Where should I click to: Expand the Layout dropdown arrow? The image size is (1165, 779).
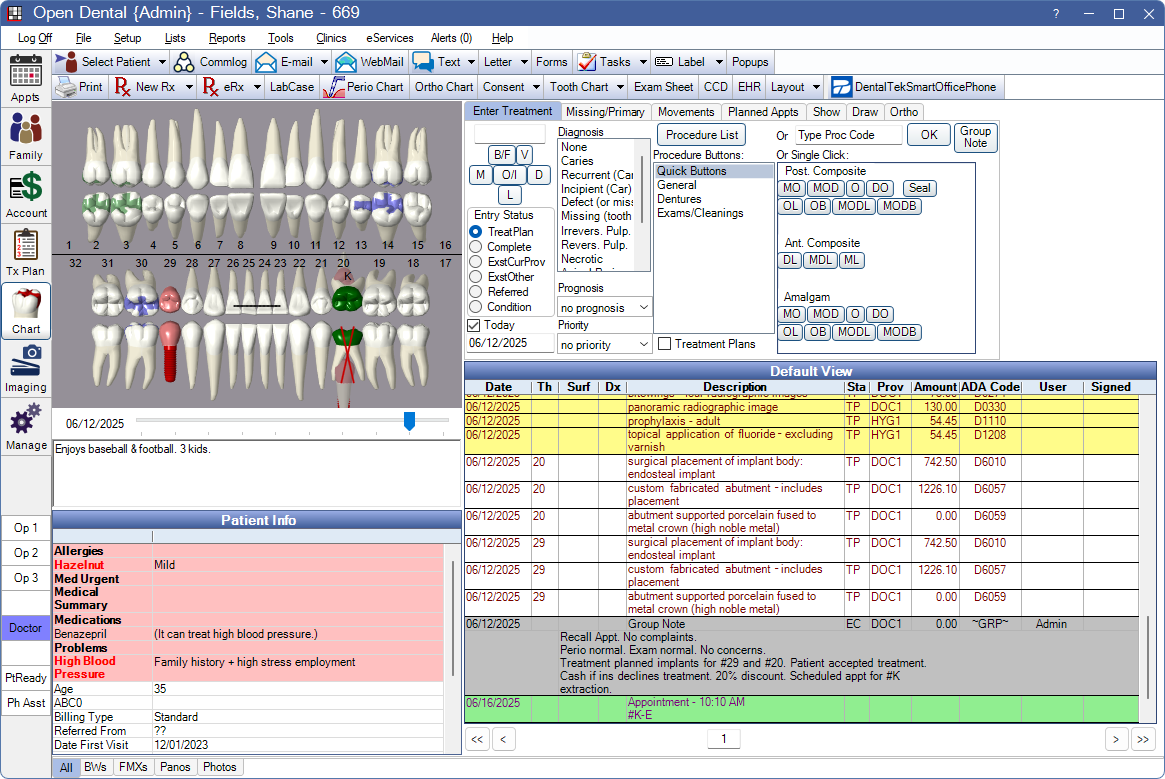click(x=817, y=87)
